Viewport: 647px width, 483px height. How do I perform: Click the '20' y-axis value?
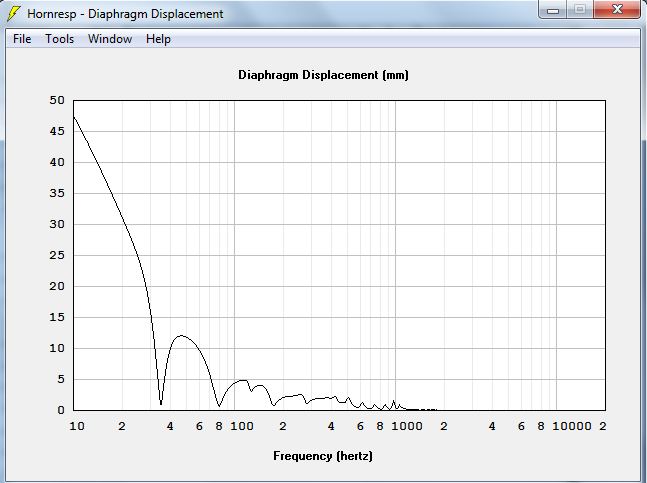coord(57,286)
